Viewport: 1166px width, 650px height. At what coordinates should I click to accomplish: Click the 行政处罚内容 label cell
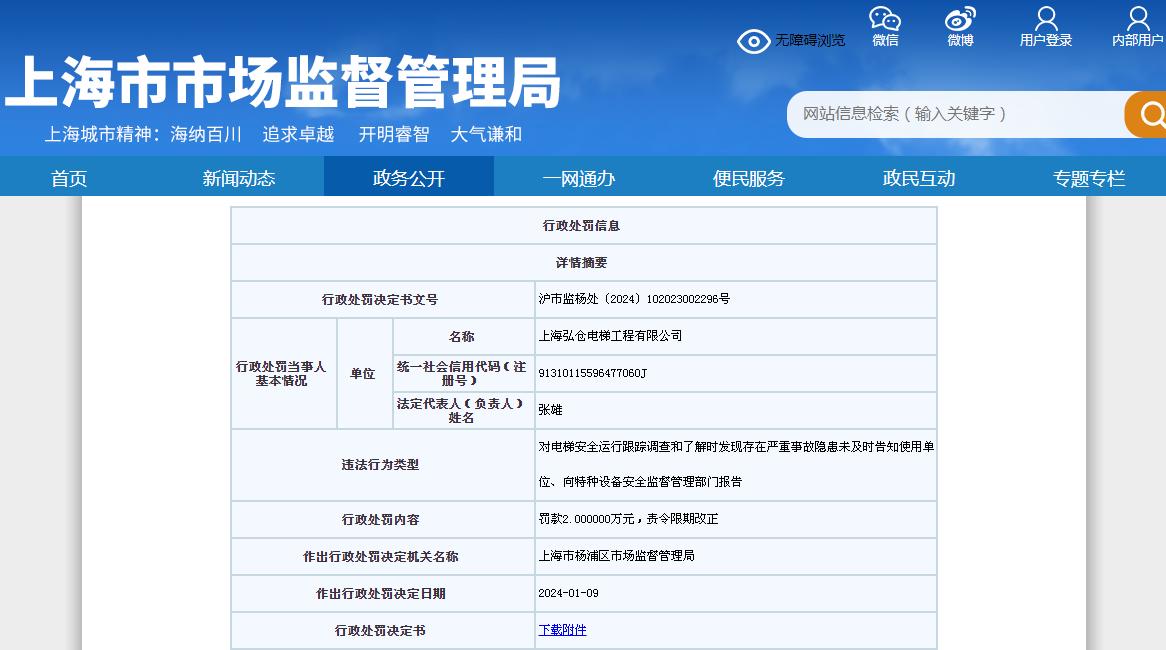383,520
